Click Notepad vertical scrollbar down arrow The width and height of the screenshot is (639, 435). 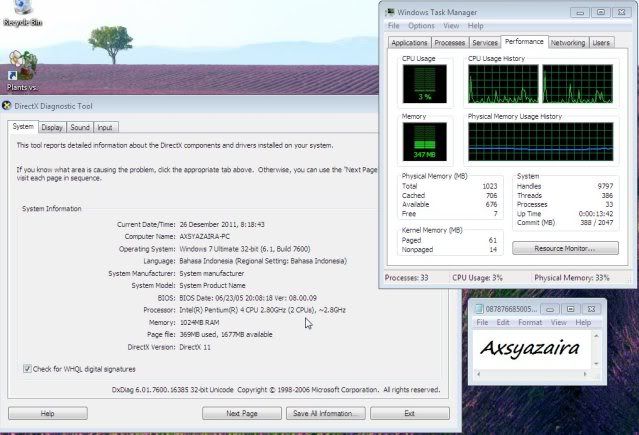596,364
